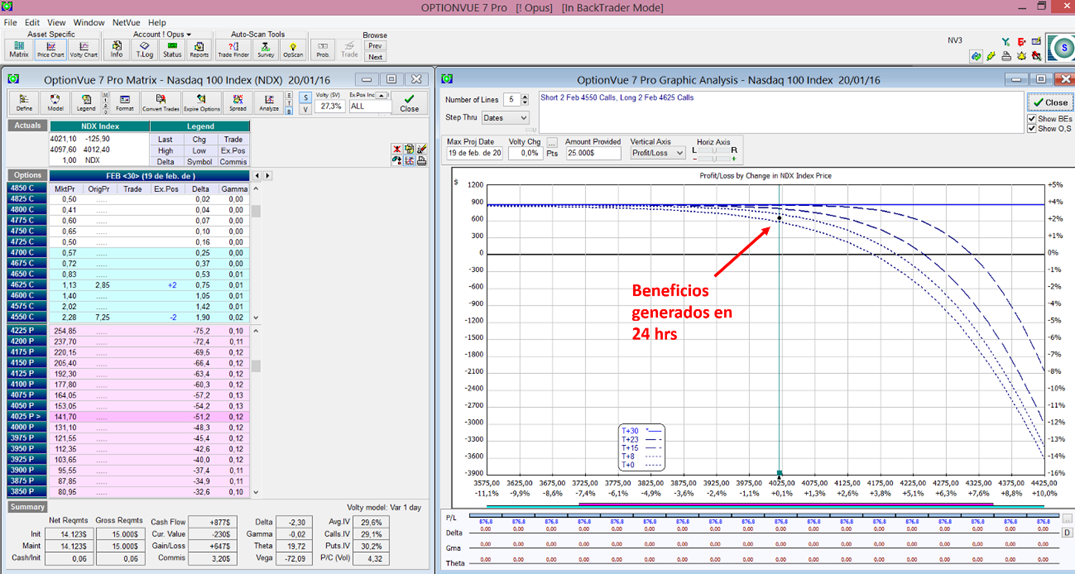Toggle the V volatility button
Screen dimensions: 1077x575
[x=305, y=109]
